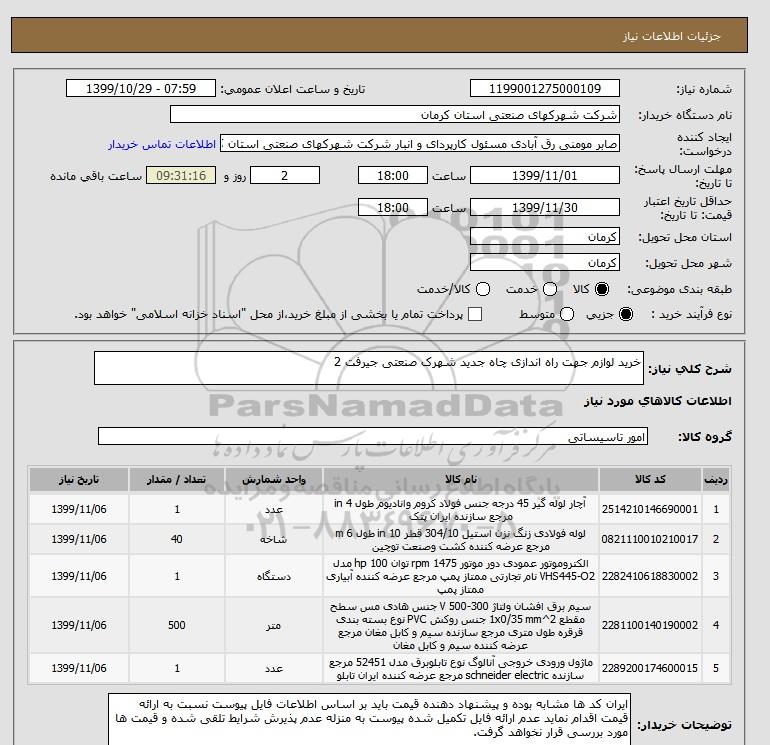Click the buyer notes text box
This screenshot has height=745, width=770.
[x=369, y=719]
